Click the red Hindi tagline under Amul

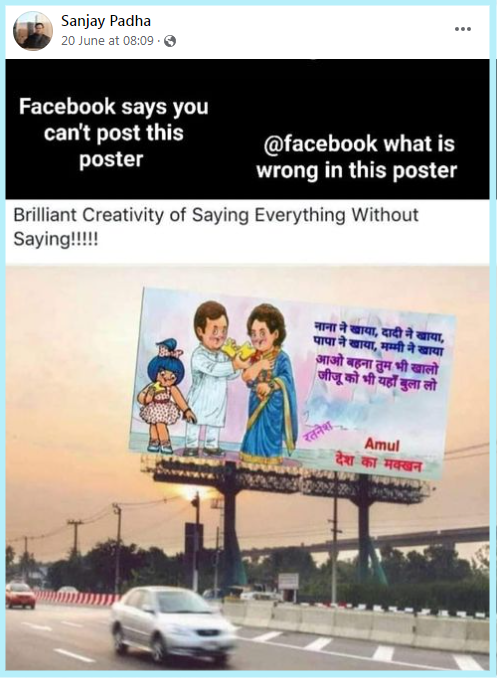(379, 463)
